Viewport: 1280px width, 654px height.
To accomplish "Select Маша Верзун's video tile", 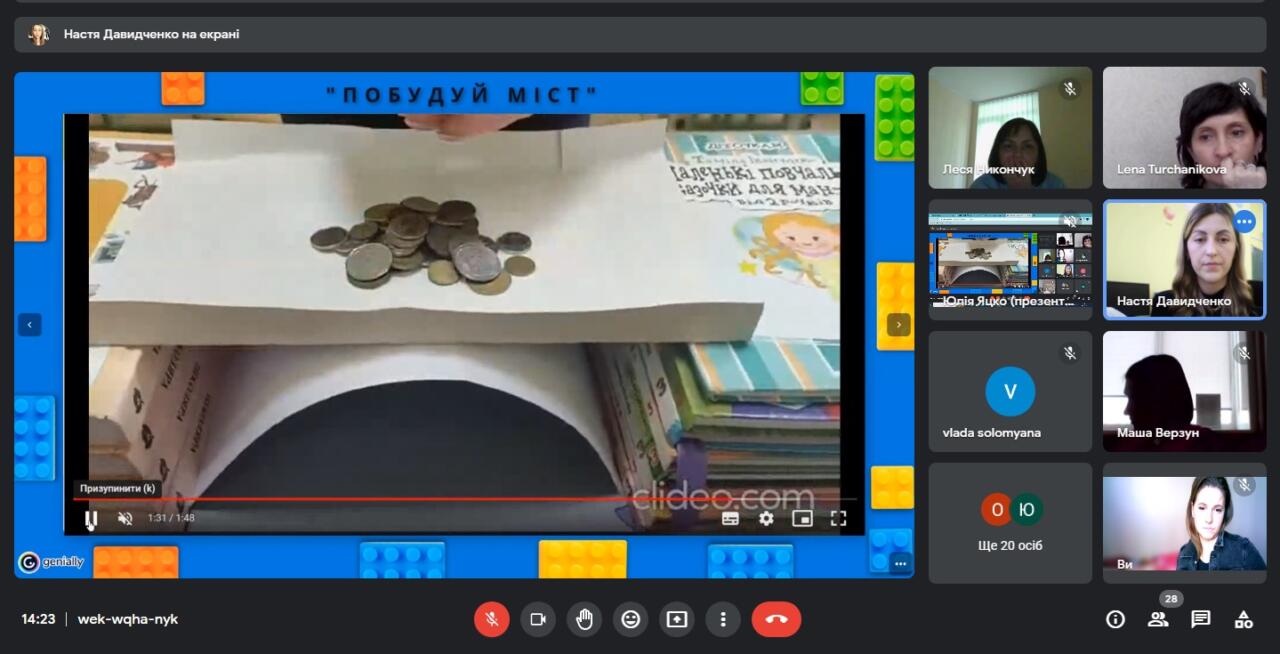I will tap(1184, 392).
